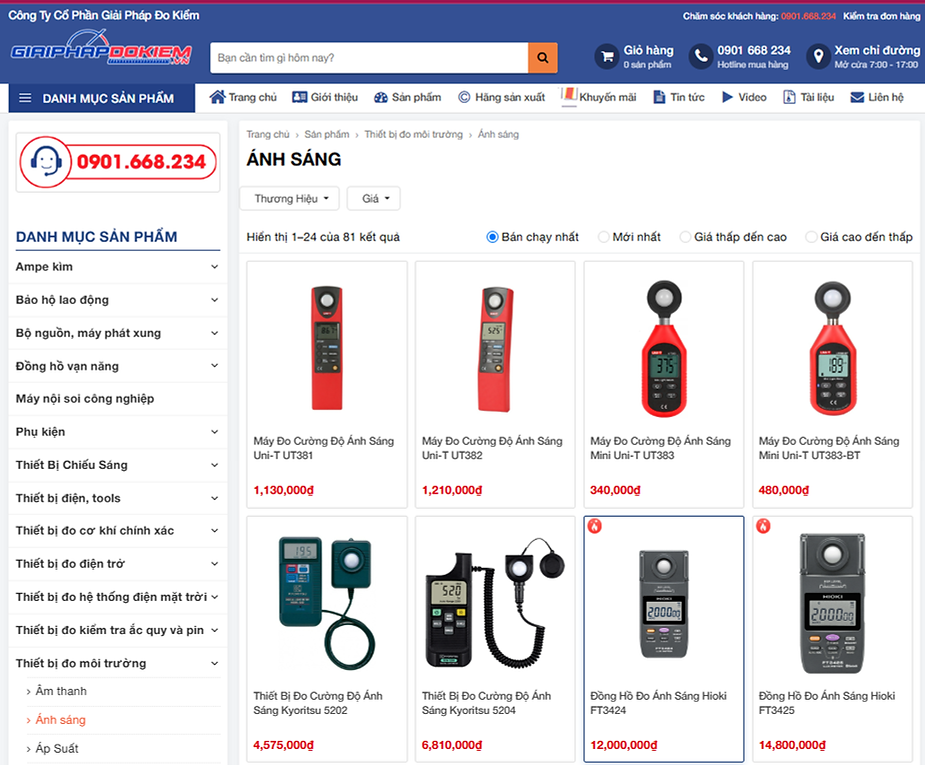925x765 pixels.
Task: Click the hamburger icon beside Danh mục sản phẩm
Action: pyautogui.click(x=25, y=98)
